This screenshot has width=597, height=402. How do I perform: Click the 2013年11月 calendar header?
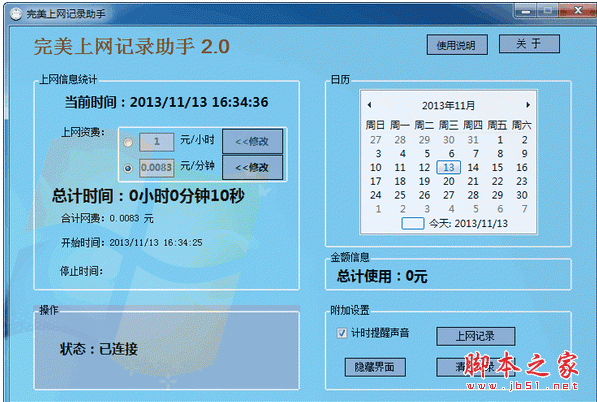(448, 105)
